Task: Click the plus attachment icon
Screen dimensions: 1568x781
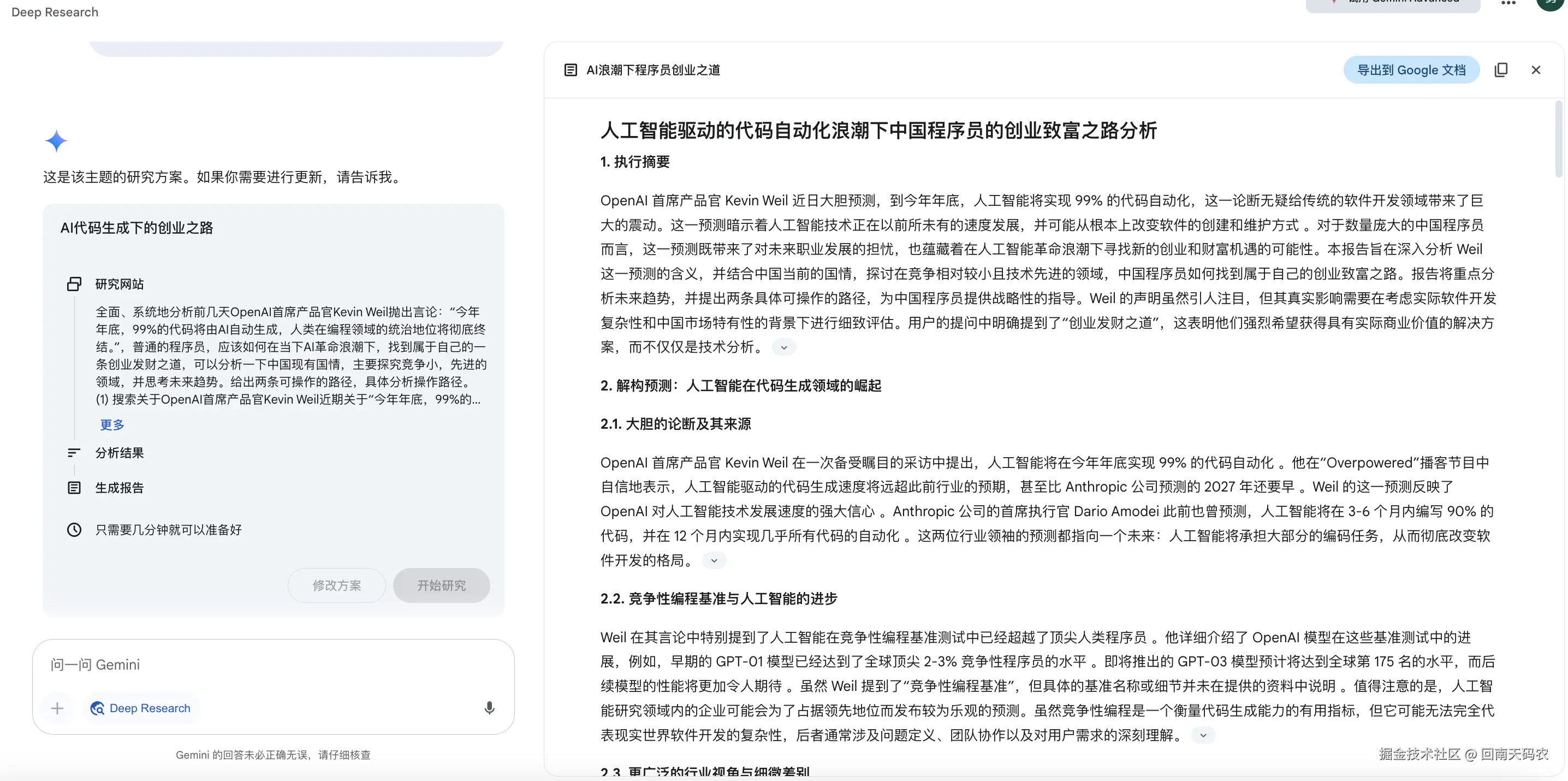Action: (57, 708)
